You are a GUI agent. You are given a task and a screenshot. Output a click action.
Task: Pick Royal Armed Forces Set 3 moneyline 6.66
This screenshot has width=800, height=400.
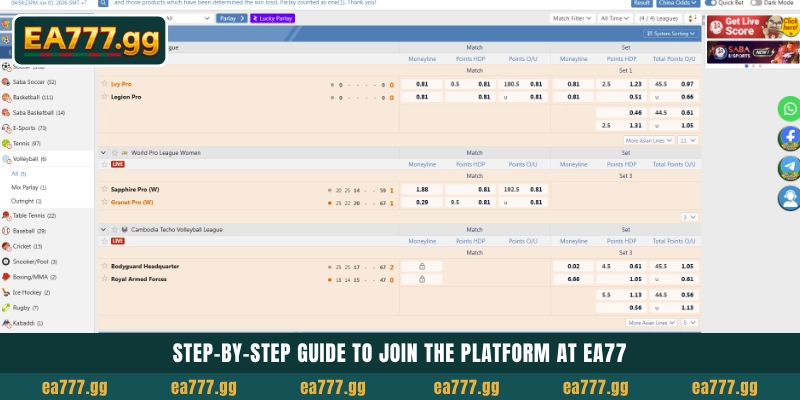(573, 279)
